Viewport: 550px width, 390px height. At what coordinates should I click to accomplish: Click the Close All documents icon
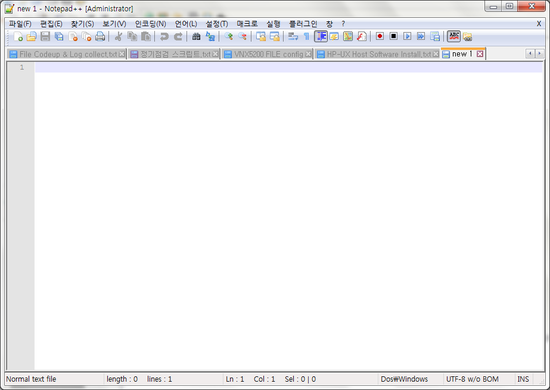click(86, 36)
